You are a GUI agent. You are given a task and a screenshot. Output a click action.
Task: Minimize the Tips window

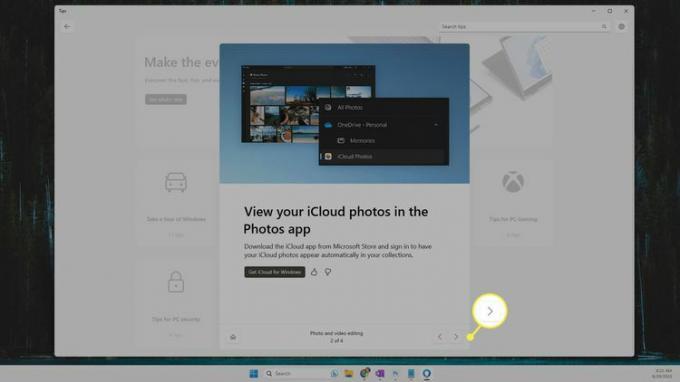(594, 11)
